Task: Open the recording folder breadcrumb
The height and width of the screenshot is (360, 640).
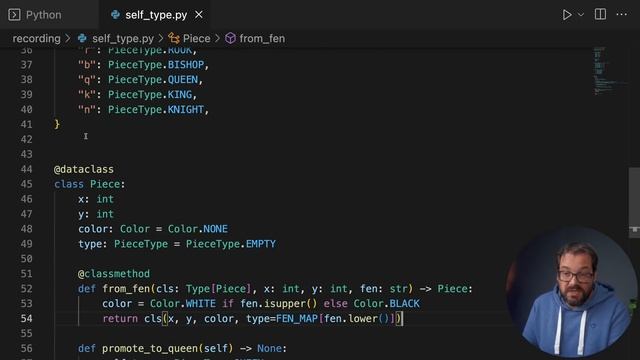Action: 36,38
